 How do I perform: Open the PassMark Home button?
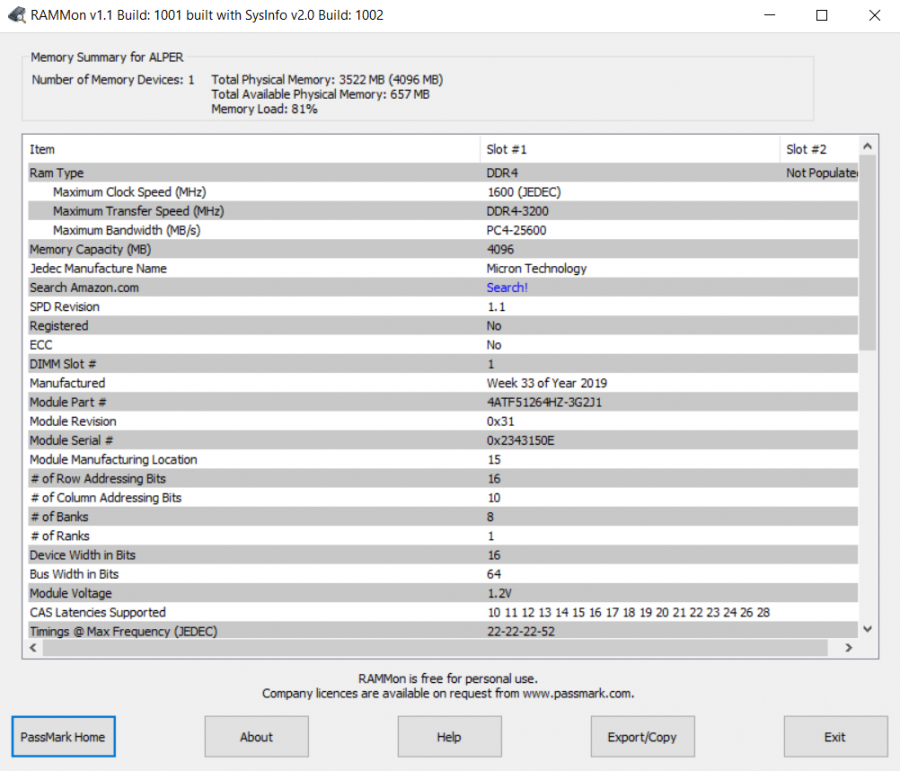click(63, 737)
